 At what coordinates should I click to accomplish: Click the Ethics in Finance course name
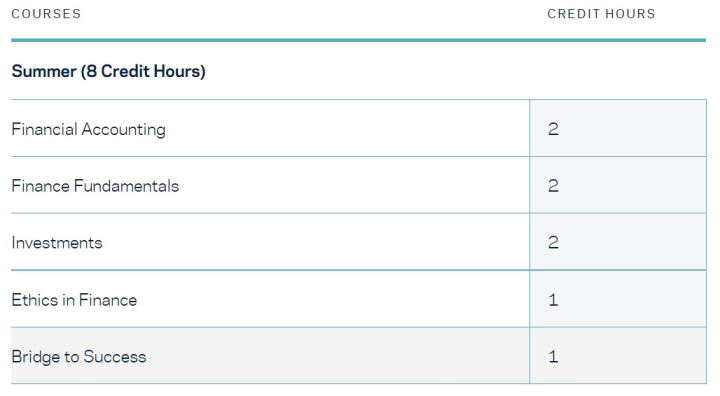pyautogui.click(x=74, y=300)
